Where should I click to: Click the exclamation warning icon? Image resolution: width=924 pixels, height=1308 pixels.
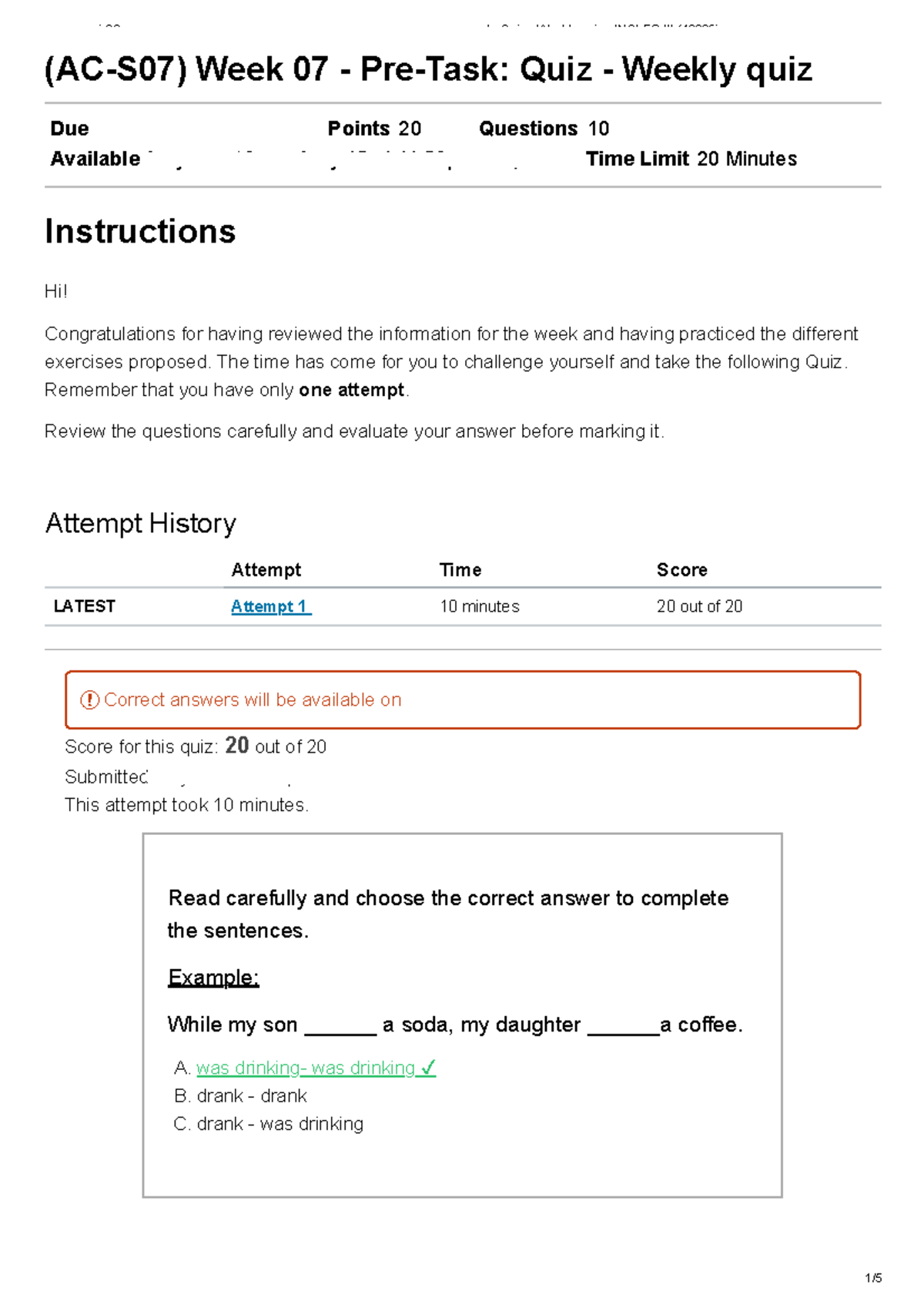pos(90,700)
